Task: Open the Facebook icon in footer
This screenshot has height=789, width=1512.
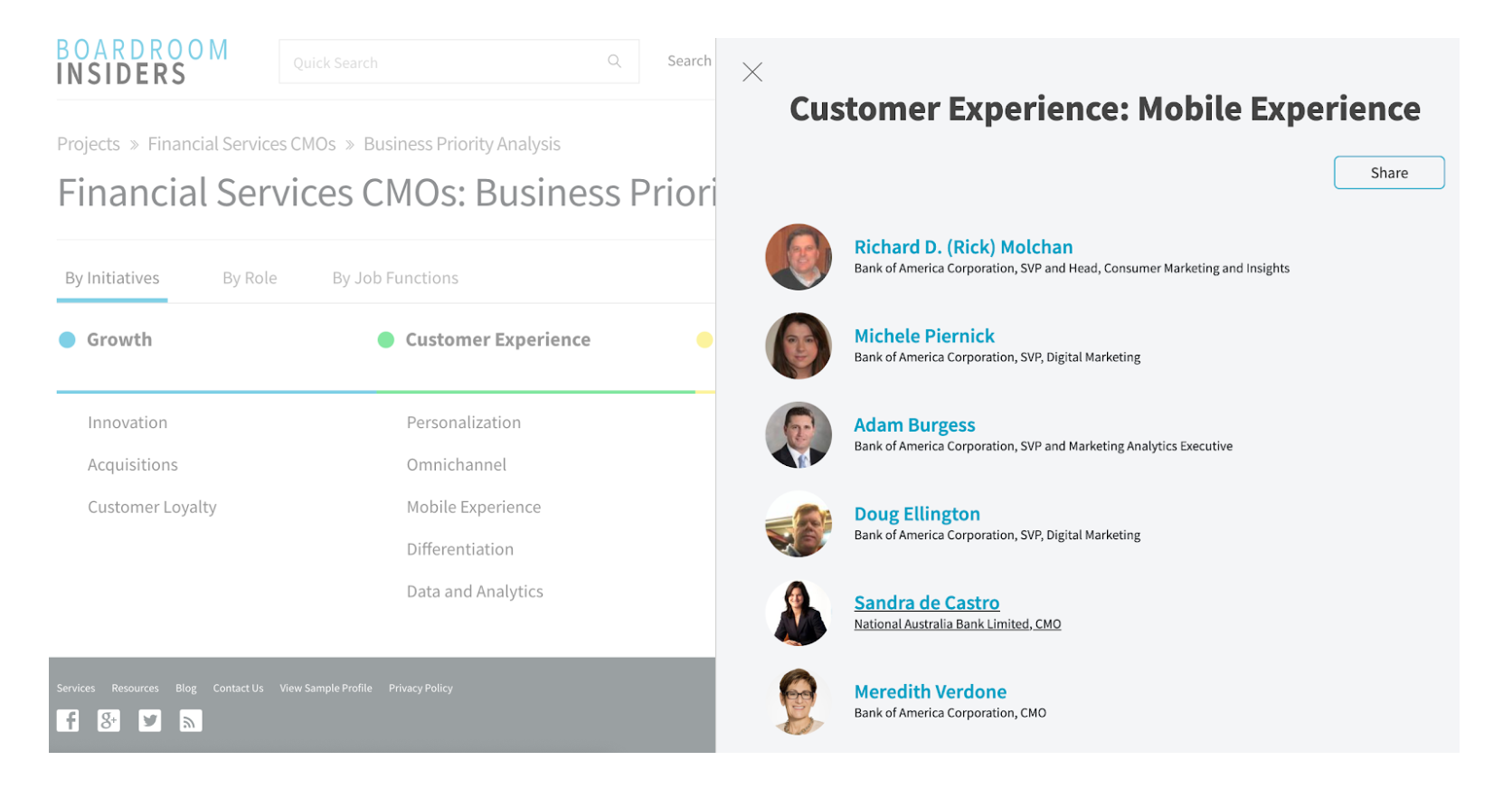Action: point(68,720)
